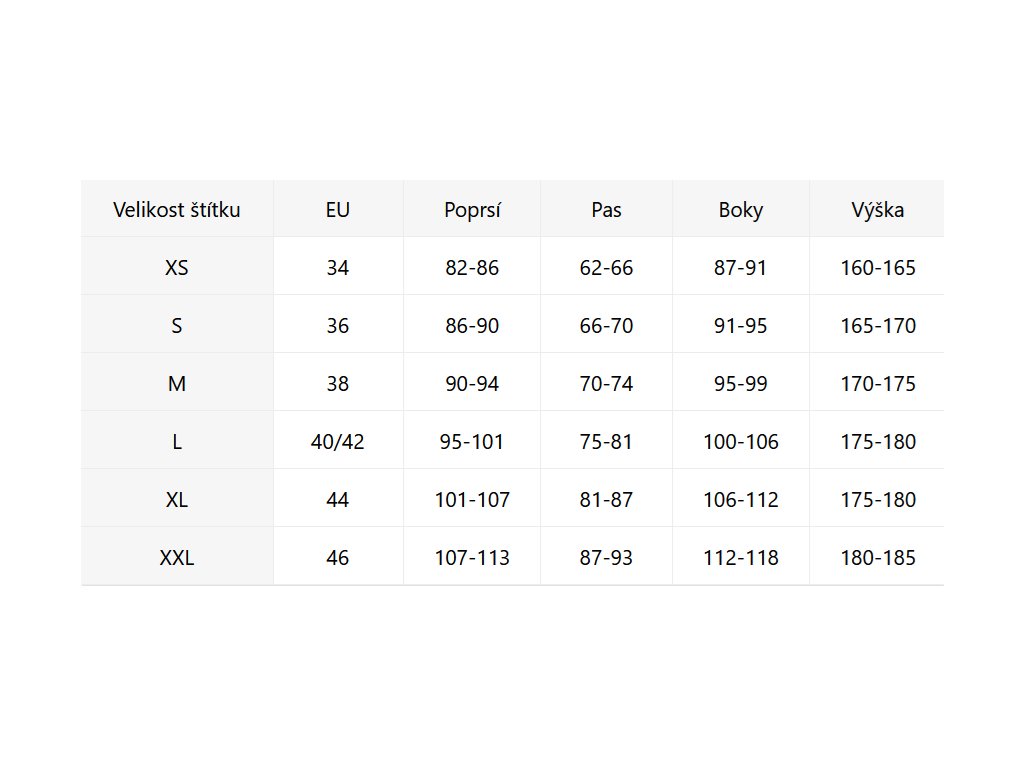Click the M size row label

coord(177,384)
